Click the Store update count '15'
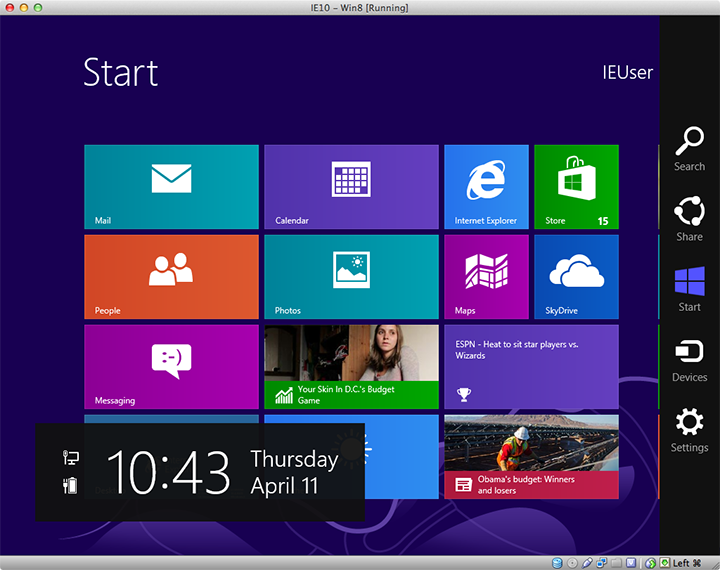Screen dimensions: 720x570 (x=603, y=221)
